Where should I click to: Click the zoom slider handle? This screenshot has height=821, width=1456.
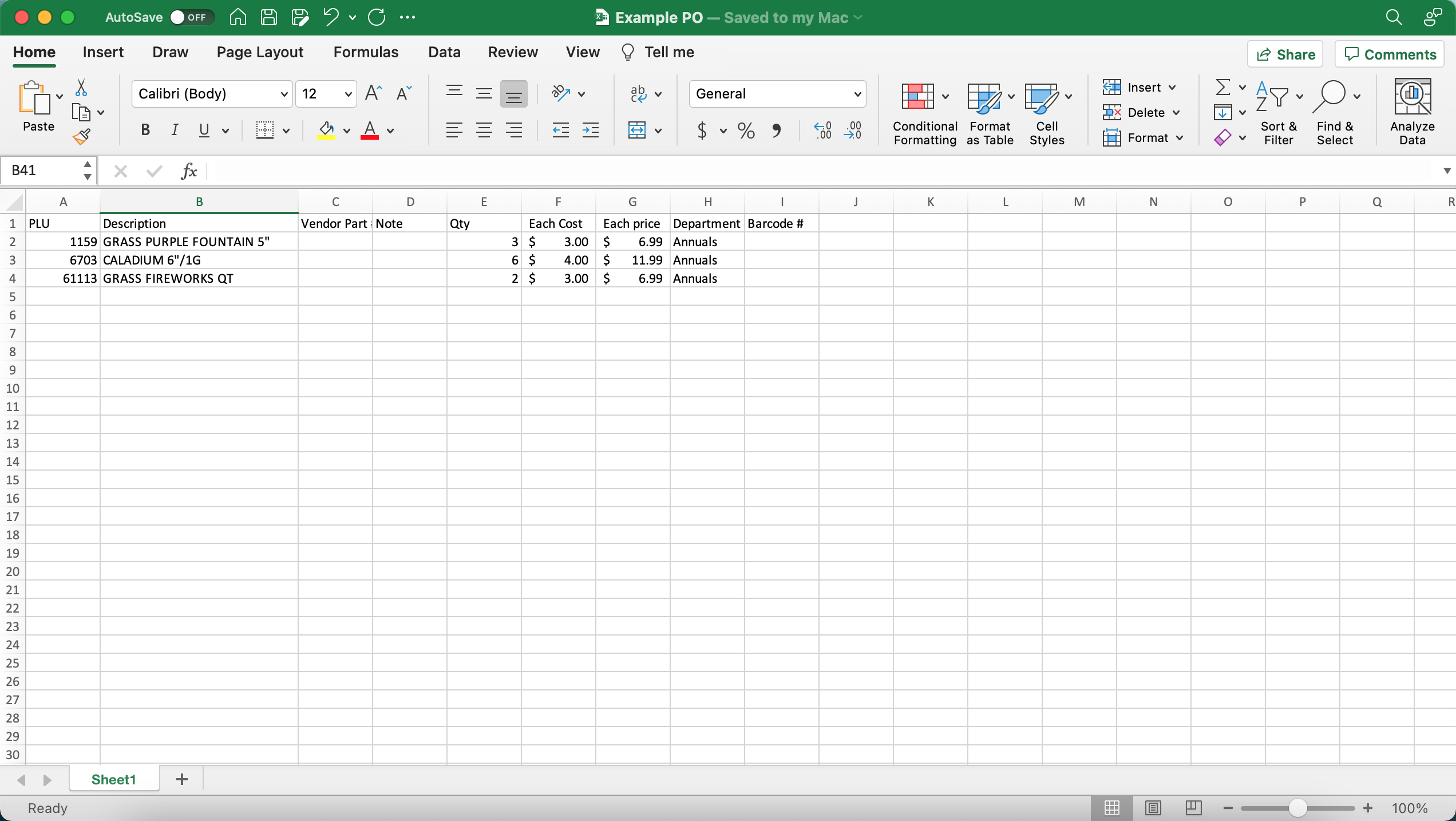click(1298, 808)
